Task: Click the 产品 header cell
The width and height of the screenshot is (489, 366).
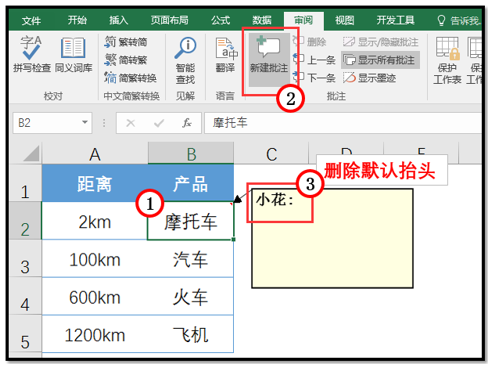Action: point(191,183)
